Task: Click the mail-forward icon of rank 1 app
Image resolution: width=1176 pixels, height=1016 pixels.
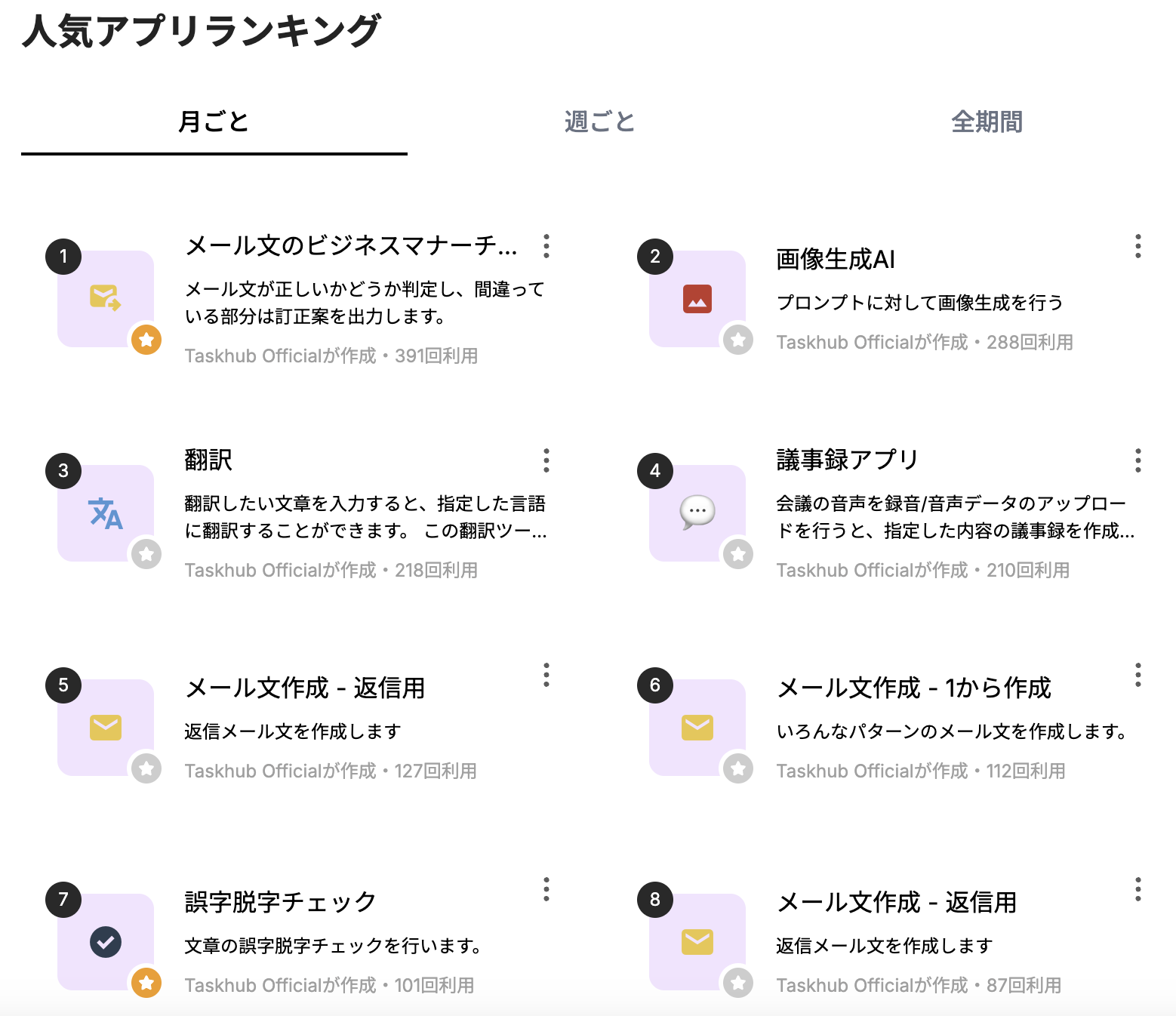Action: tap(106, 298)
